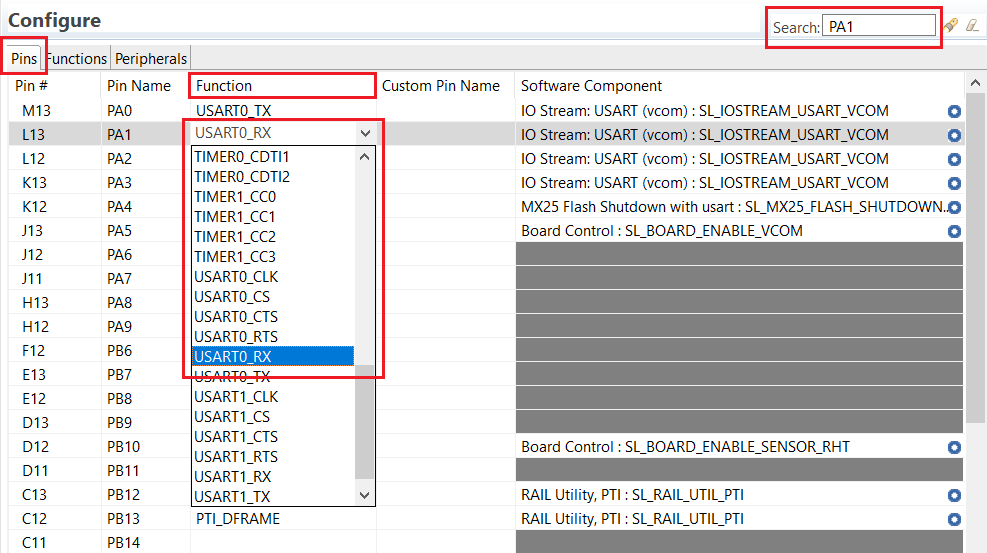Open MX25 Flash Shutdown component icon
This screenshot has height=553, width=987.
954,207
